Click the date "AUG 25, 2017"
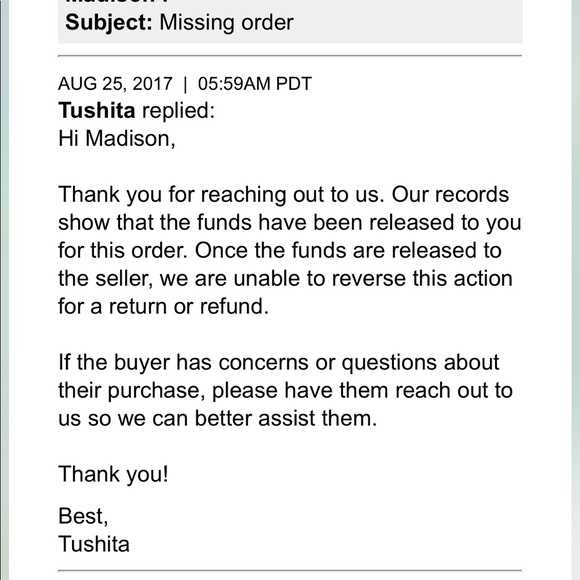Image resolution: width=580 pixels, height=580 pixels. coord(115,84)
